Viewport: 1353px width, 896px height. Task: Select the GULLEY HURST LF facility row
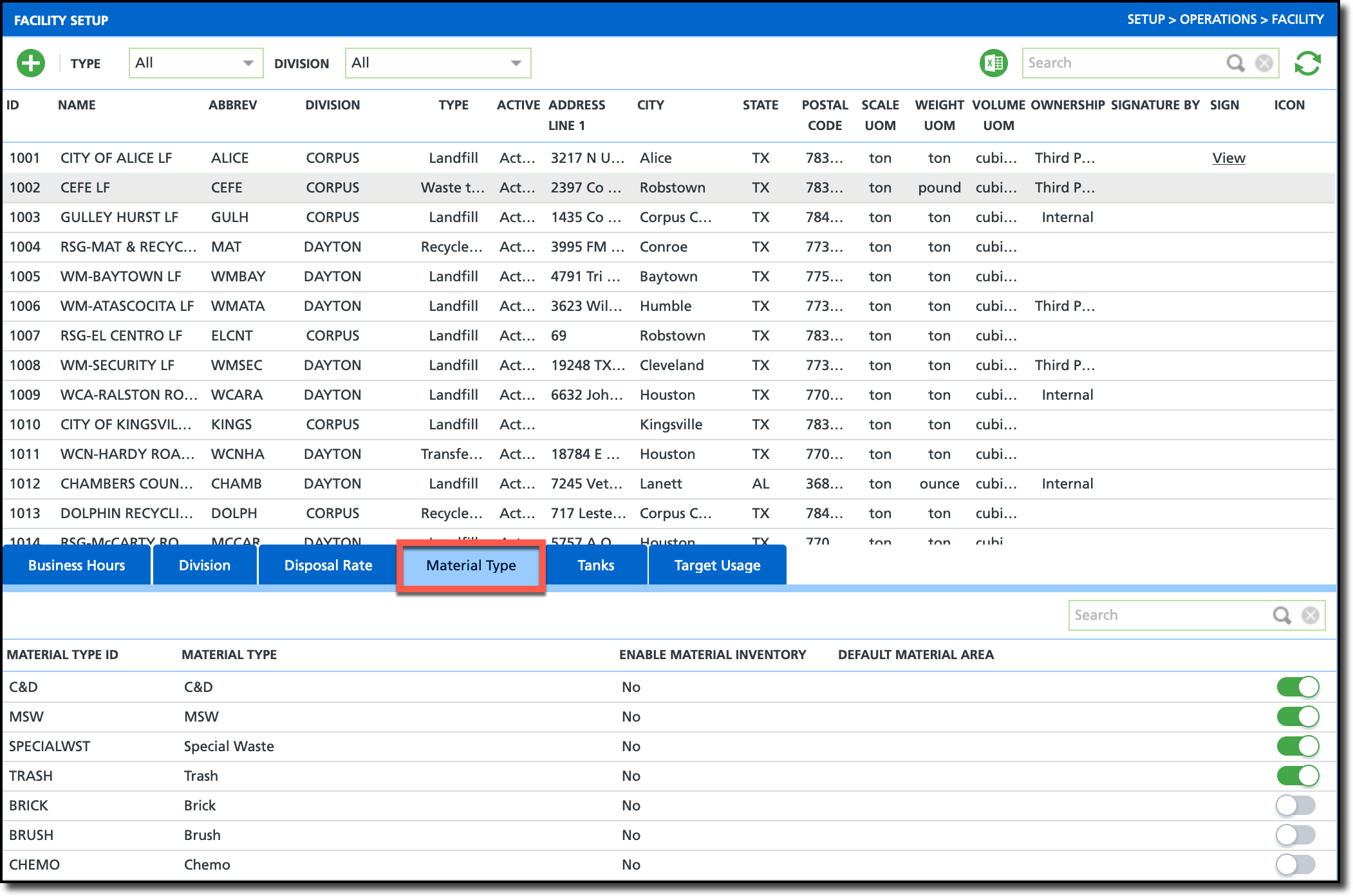(x=119, y=217)
